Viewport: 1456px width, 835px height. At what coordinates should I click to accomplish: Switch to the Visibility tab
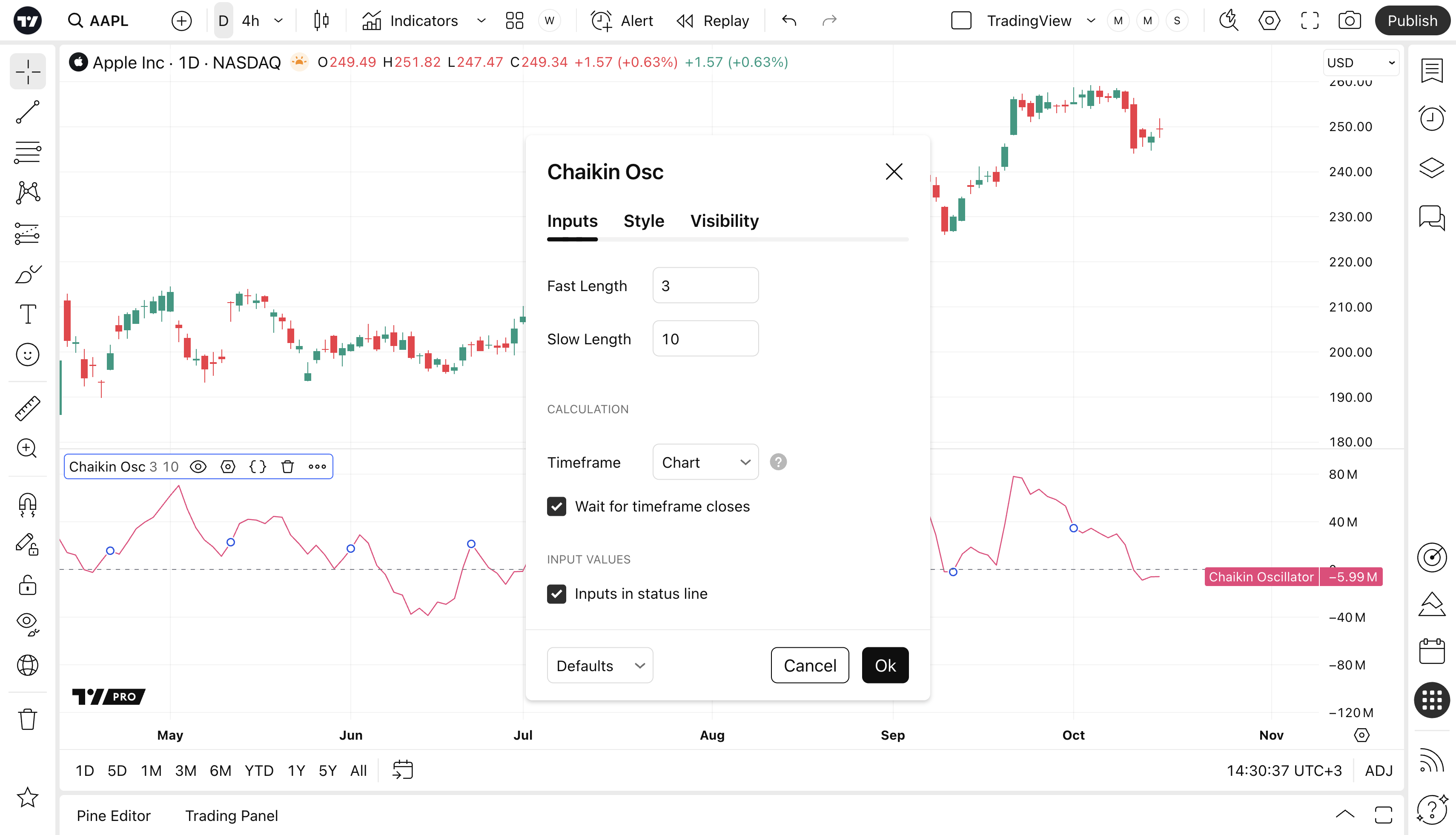[x=724, y=221]
